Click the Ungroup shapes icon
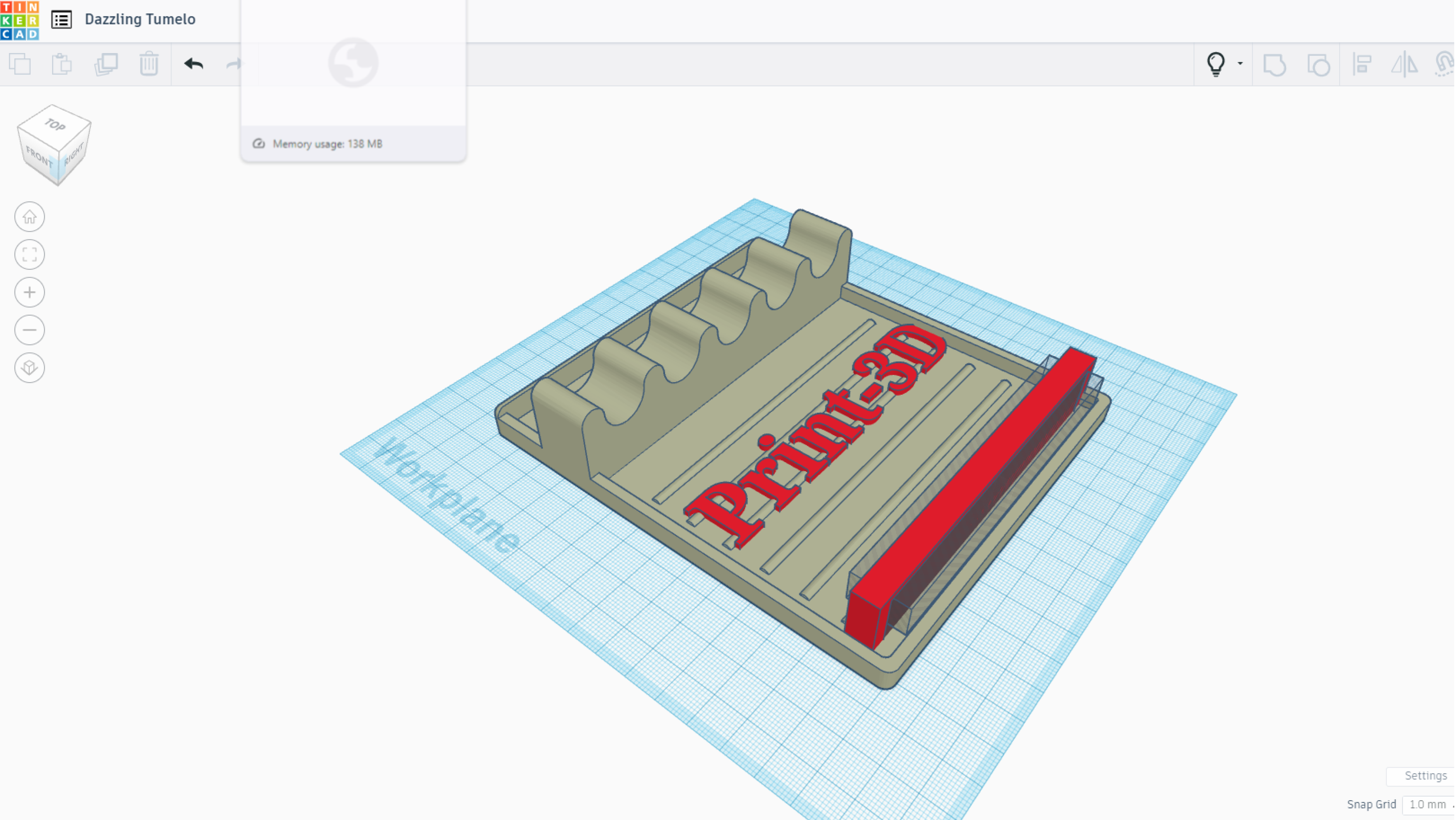This screenshot has height=820, width=1456. (x=1318, y=65)
